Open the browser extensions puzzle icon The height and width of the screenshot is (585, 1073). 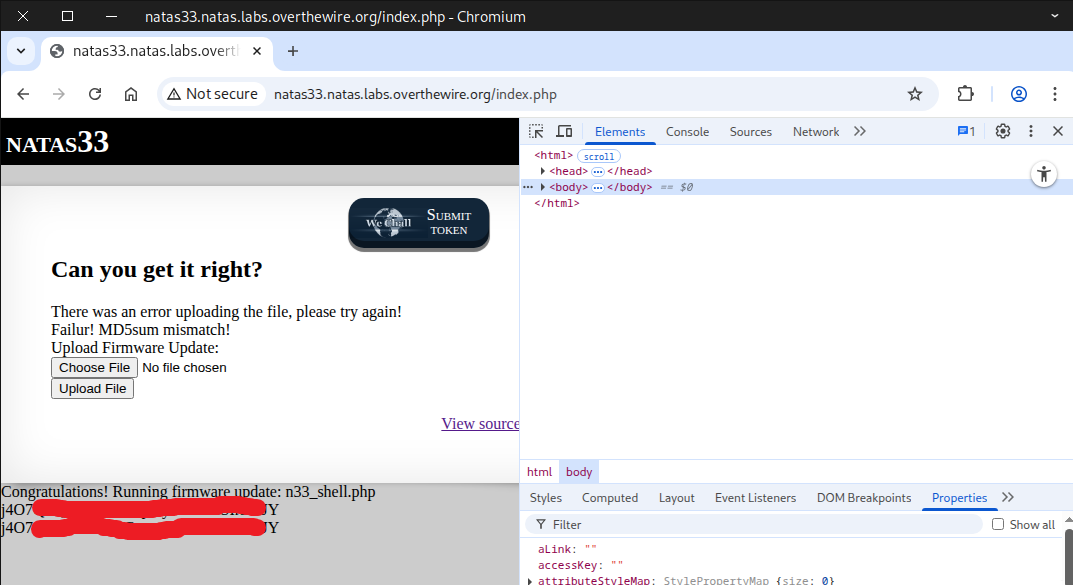[x=965, y=94]
